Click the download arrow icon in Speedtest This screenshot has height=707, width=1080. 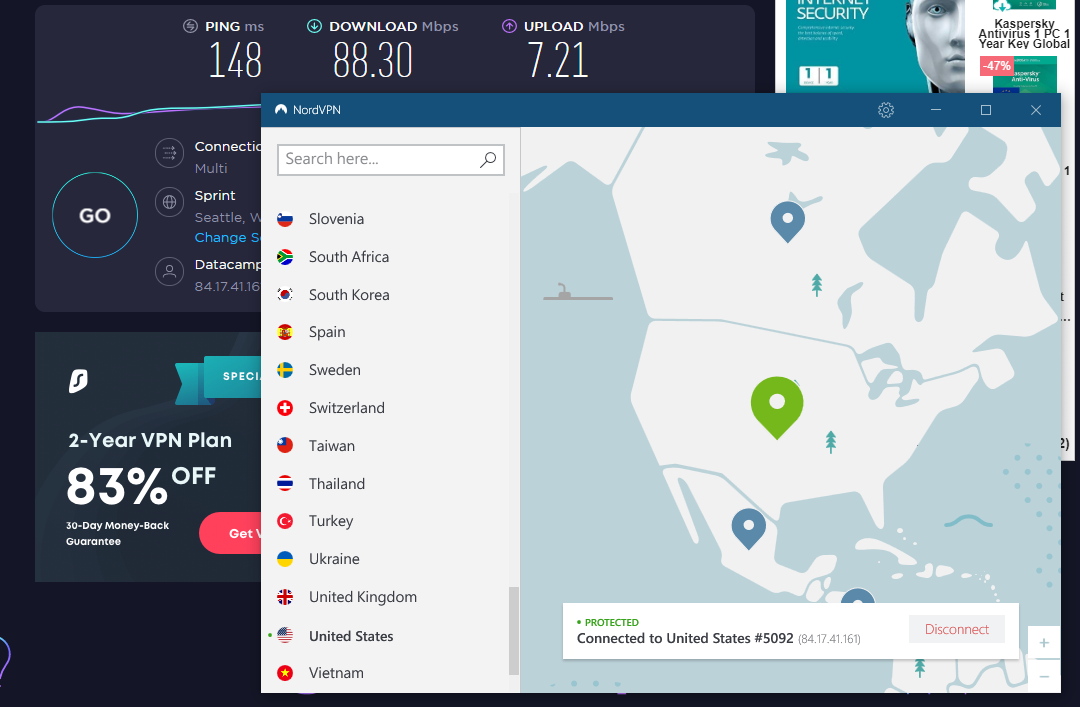click(314, 26)
